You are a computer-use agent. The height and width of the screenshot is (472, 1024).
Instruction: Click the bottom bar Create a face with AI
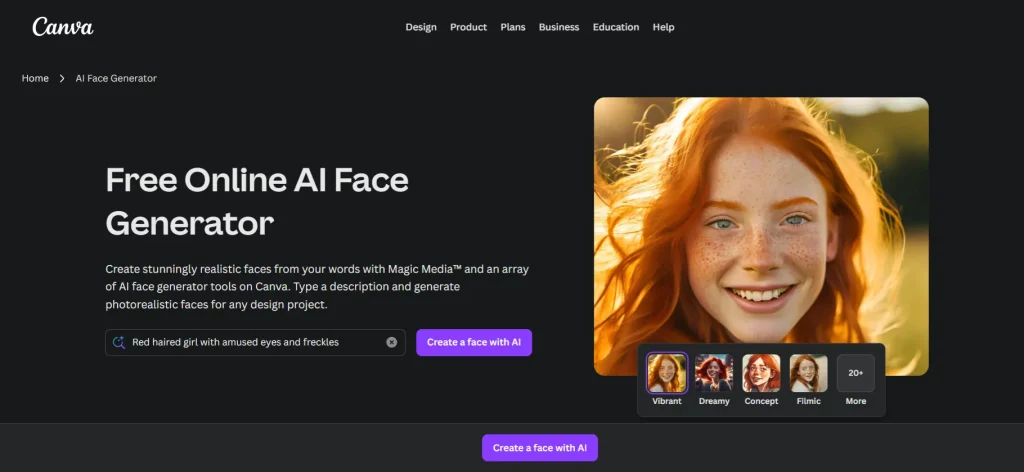tap(539, 448)
